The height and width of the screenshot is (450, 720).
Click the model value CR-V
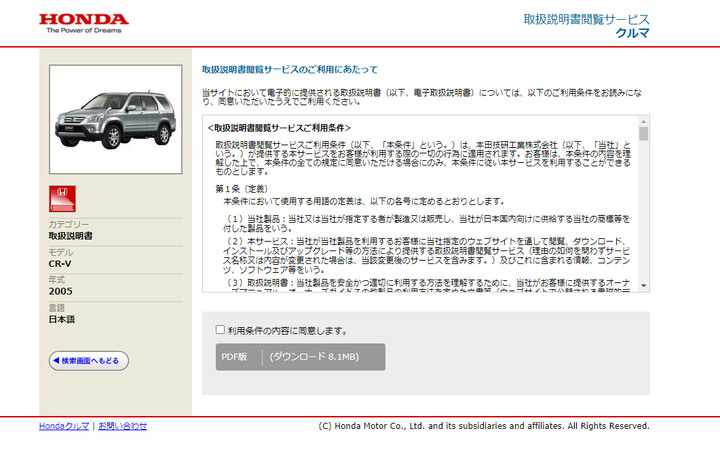tap(60, 264)
